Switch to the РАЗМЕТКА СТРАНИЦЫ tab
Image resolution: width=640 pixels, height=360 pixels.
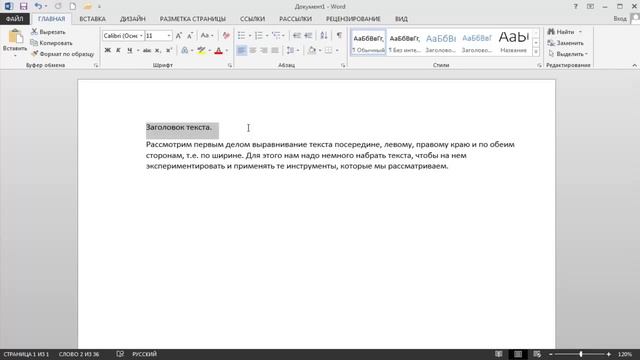click(193, 19)
